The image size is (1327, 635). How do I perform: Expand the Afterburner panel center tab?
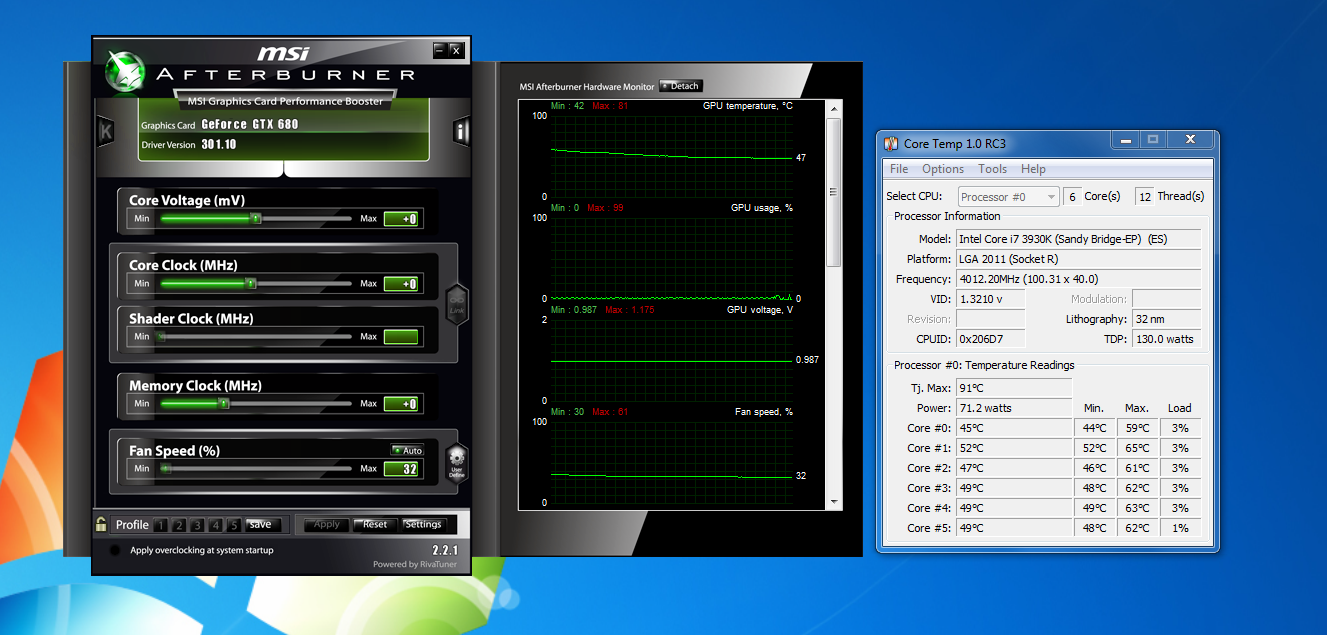pyautogui.click(x=284, y=168)
